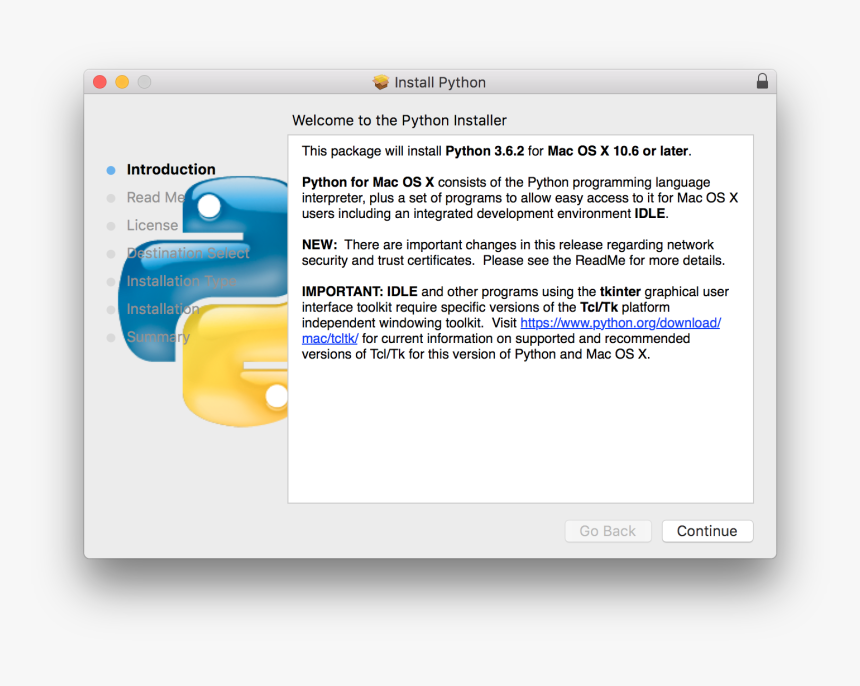The height and width of the screenshot is (686, 860).
Task: Select the License step
Action: (x=152, y=225)
